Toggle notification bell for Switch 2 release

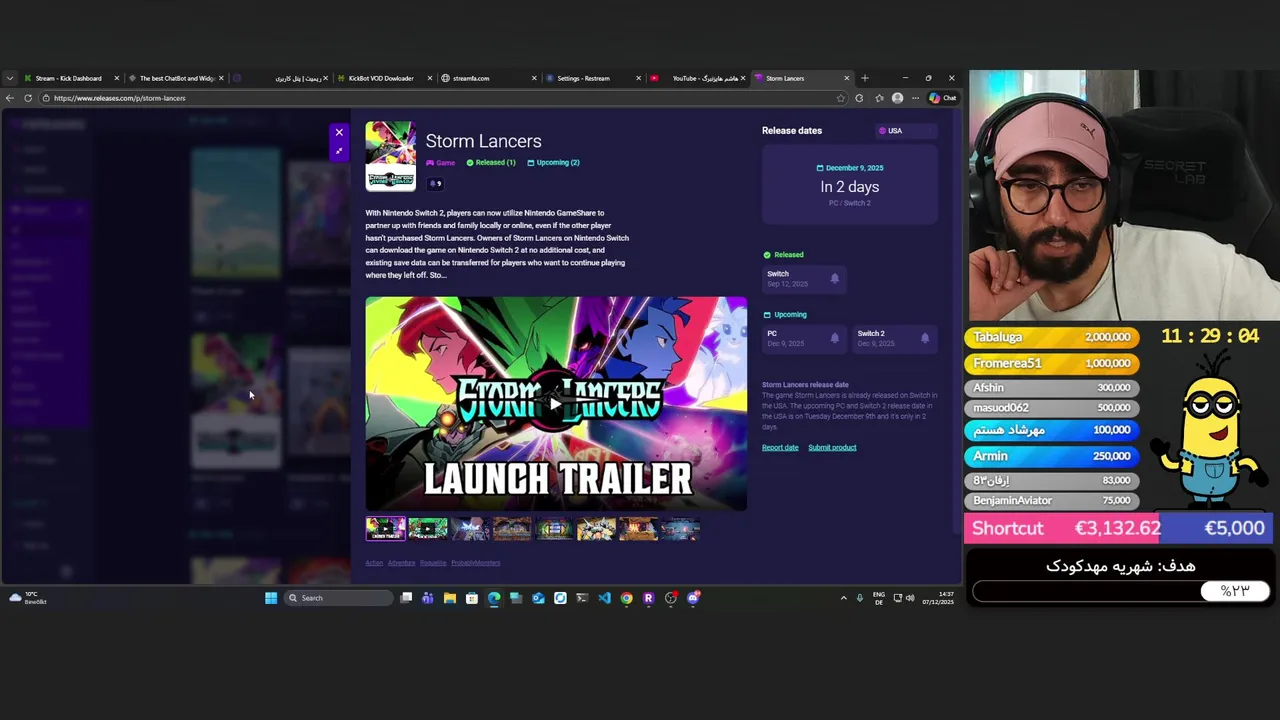tap(924, 338)
